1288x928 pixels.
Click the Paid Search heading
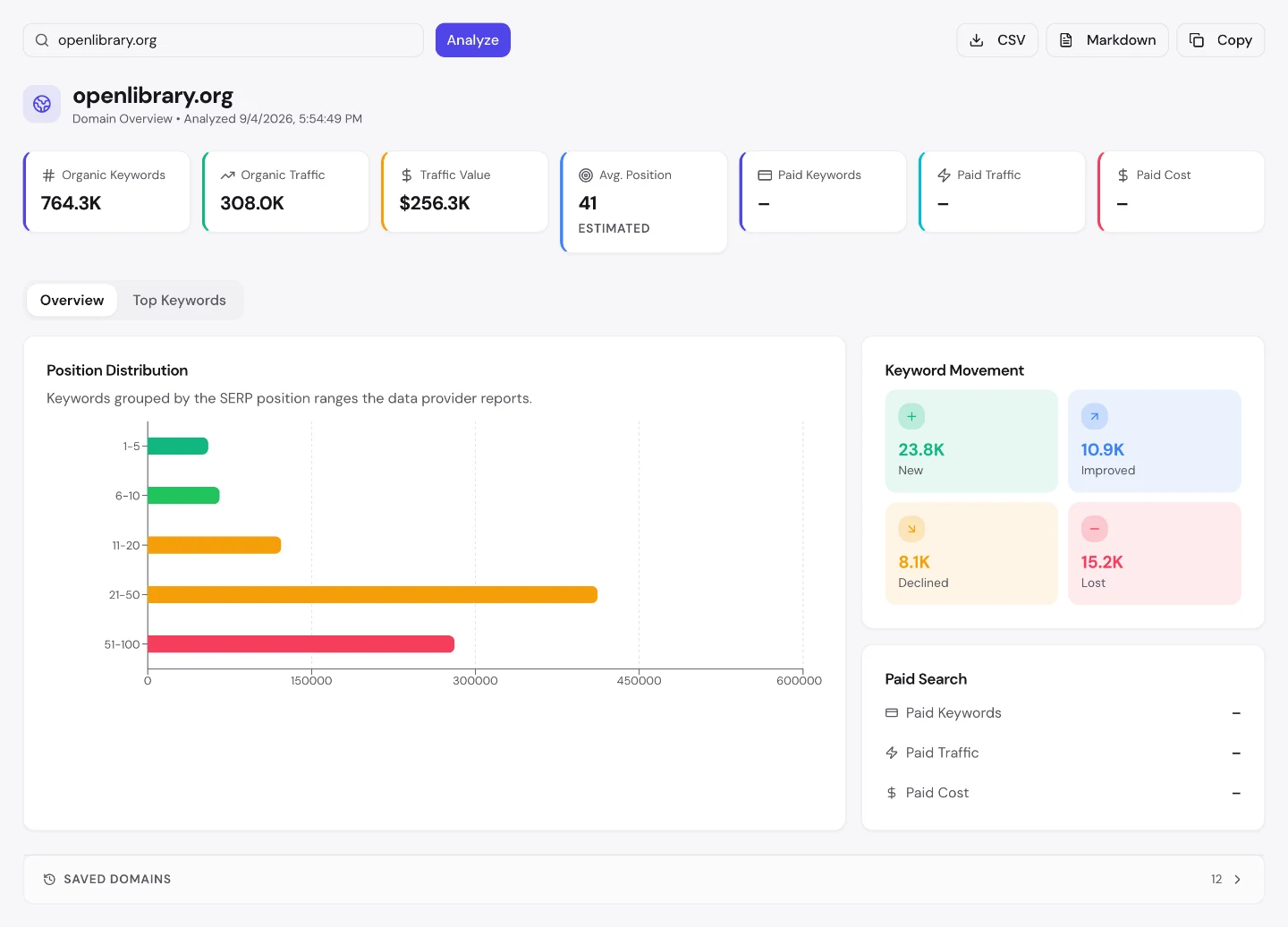[926, 679]
